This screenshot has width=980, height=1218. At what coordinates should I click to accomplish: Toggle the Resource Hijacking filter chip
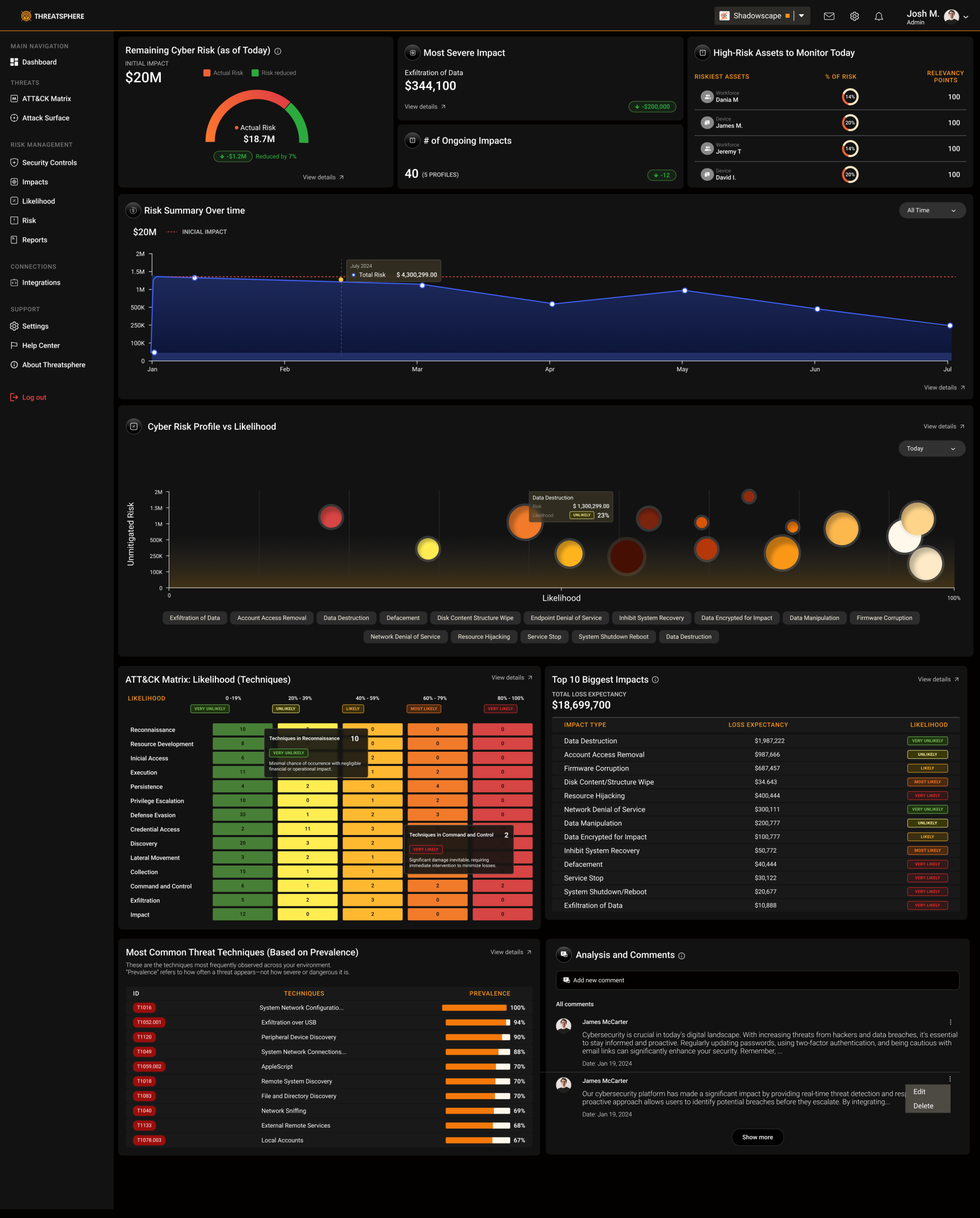click(483, 637)
